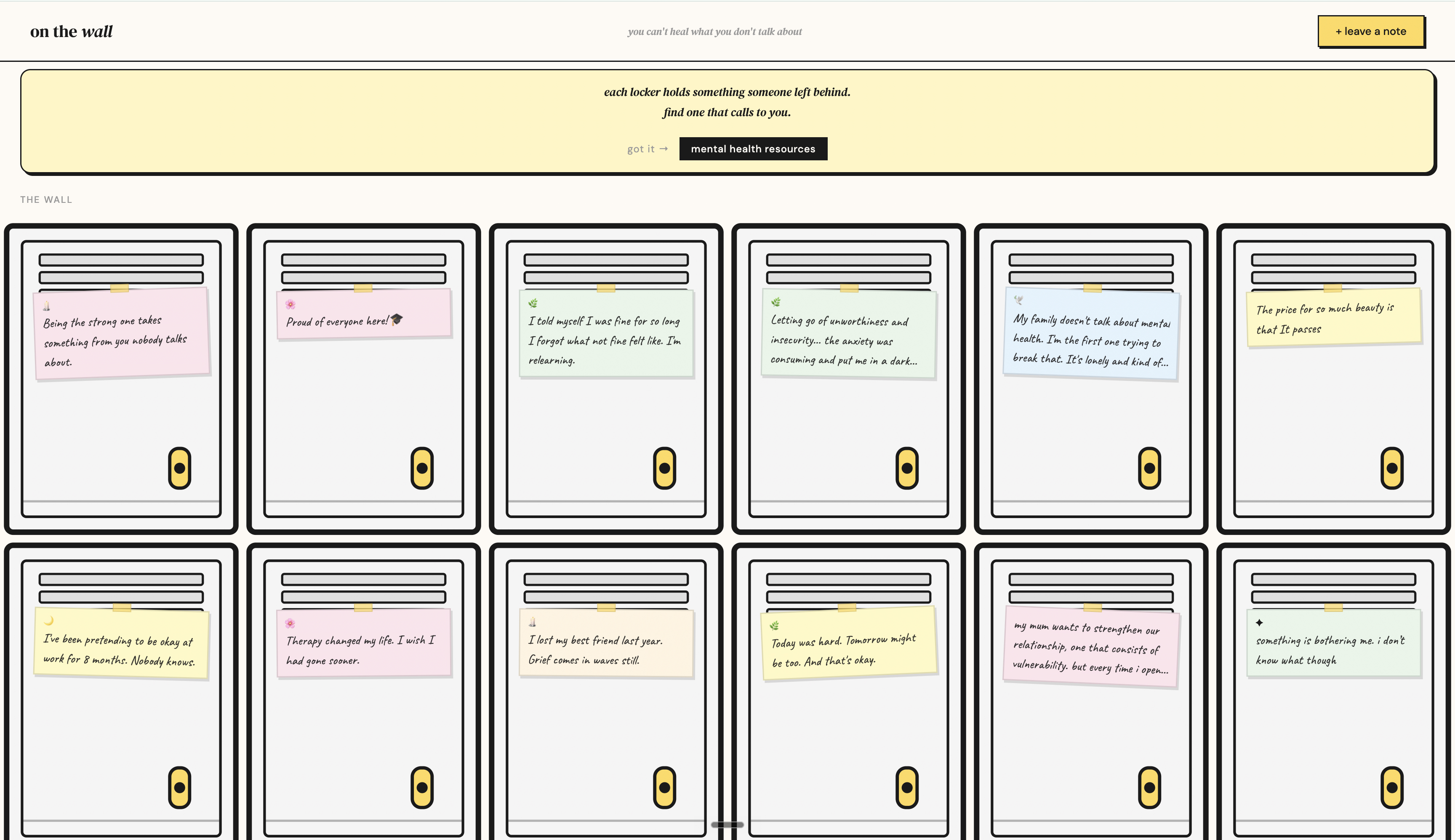Click the 'THE WALL' section heading
This screenshot has height=840, width=1455.
pos(46,199)
